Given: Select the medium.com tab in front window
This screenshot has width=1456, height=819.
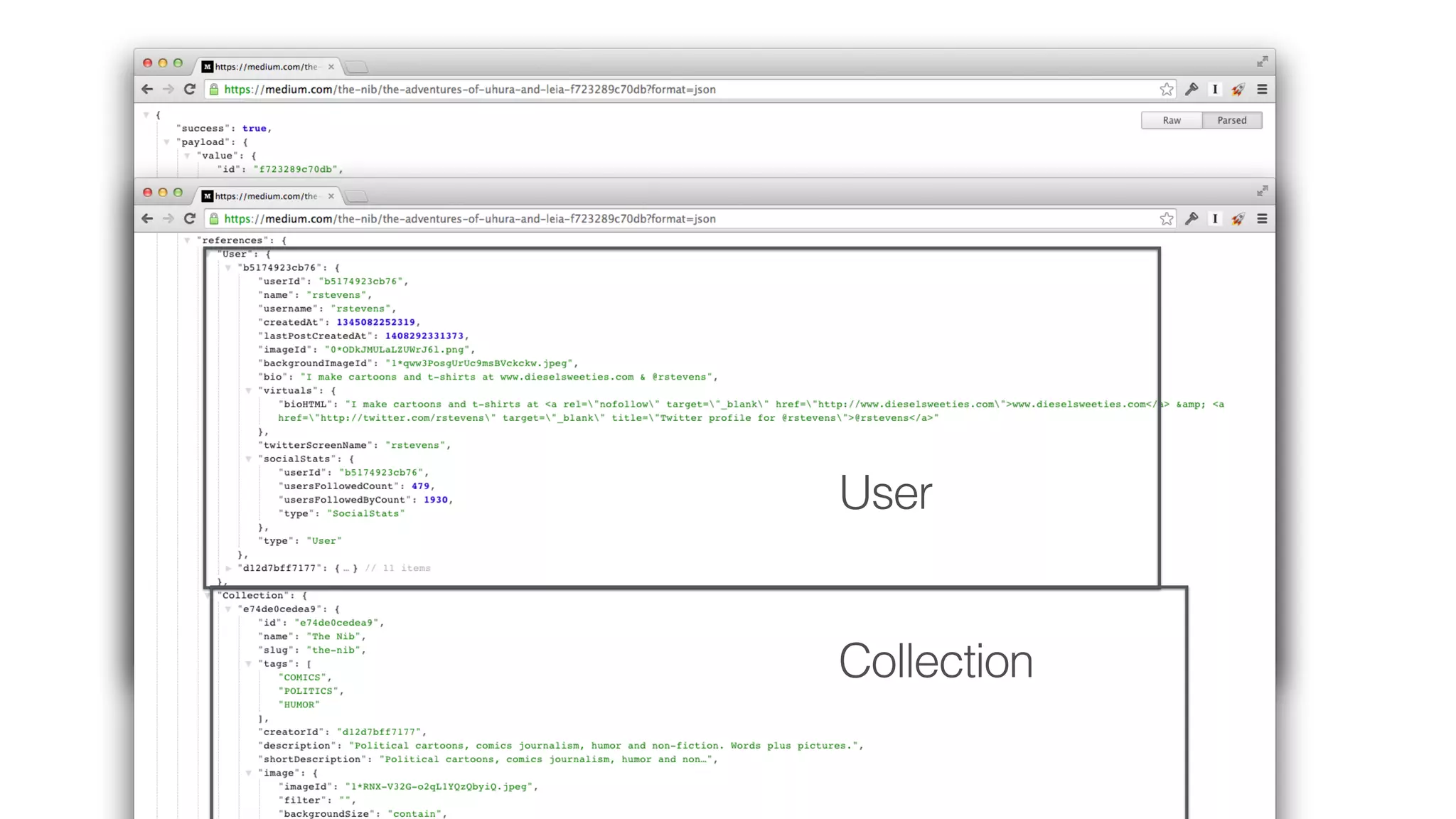Looking at the screenshot, I should click(x=267, y=196).
